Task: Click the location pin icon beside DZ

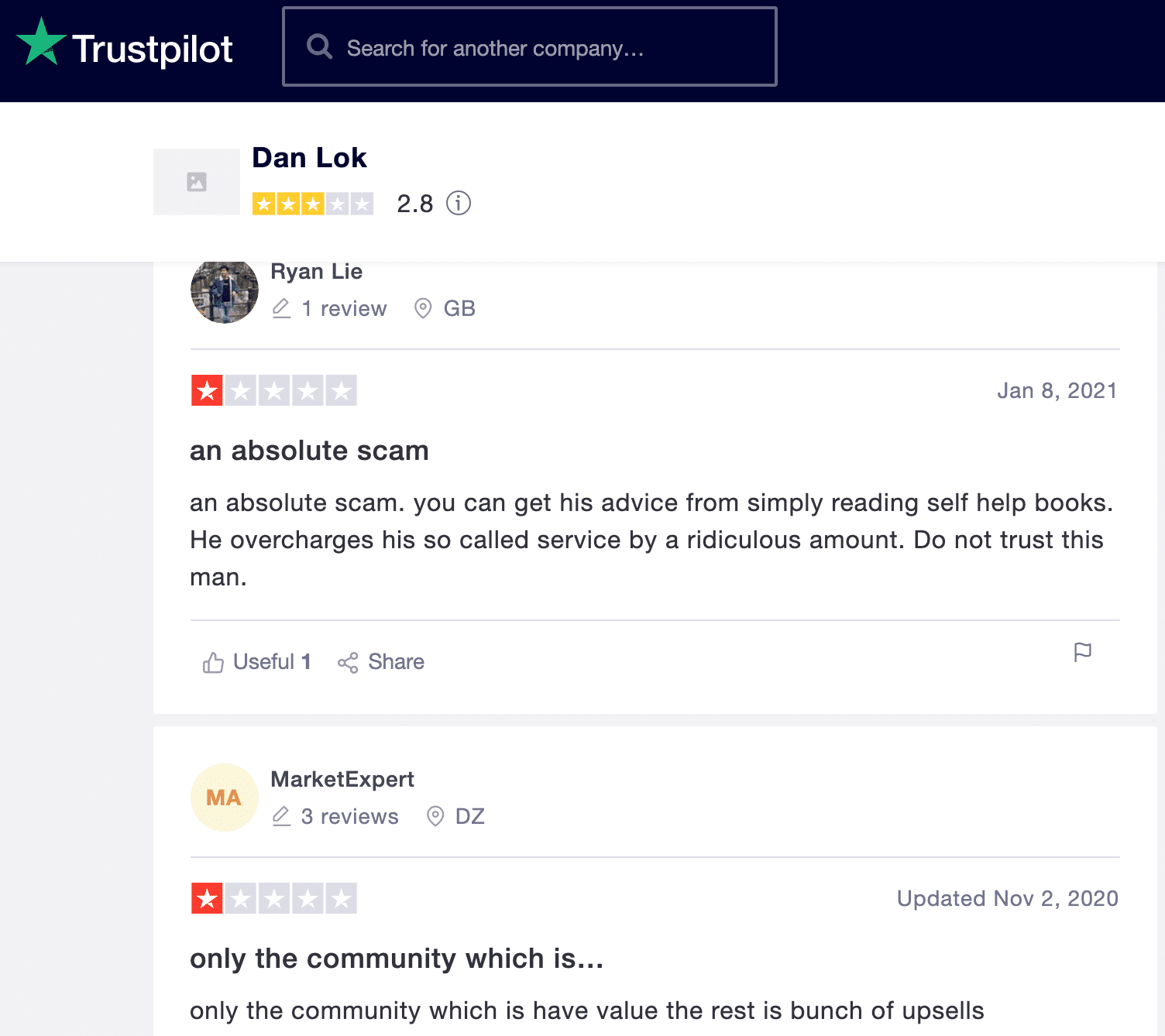Action: [435, 816]
